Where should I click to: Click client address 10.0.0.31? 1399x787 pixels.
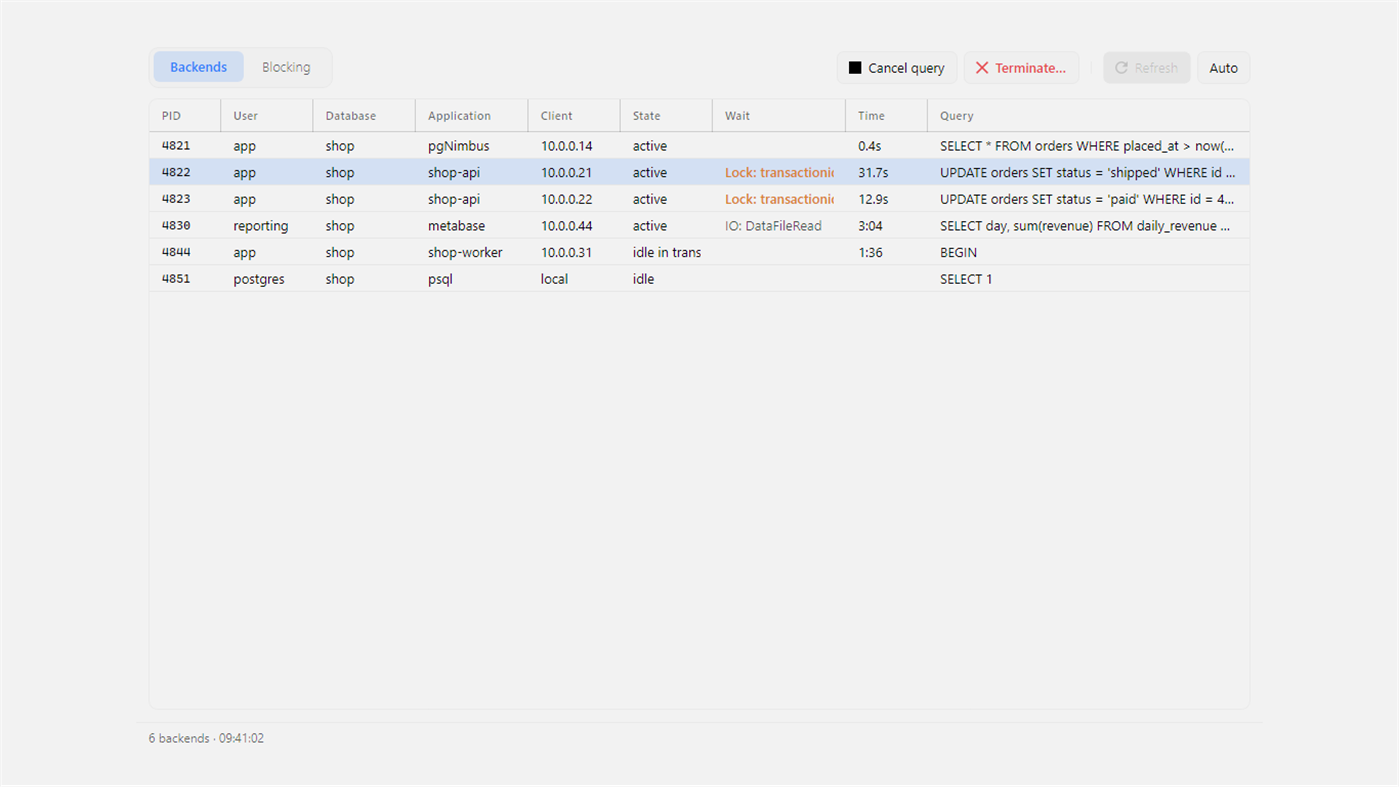567,253
